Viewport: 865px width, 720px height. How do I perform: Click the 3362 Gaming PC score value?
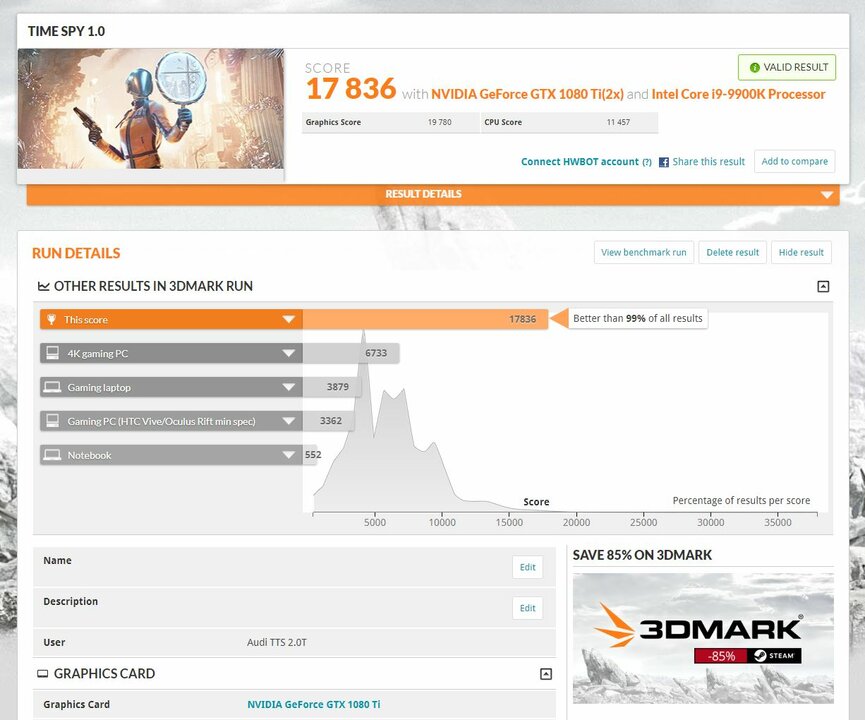pyautogui.click(x=331, y=421)
